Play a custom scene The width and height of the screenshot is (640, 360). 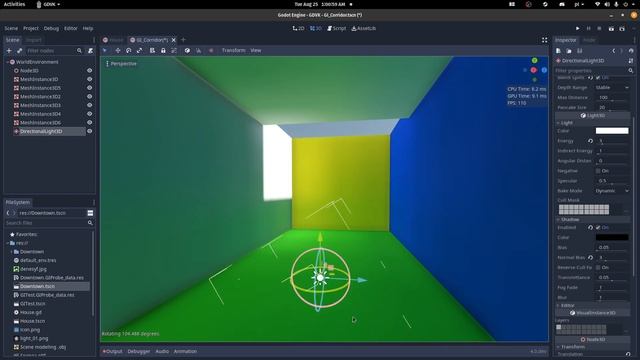coord(622,29)
